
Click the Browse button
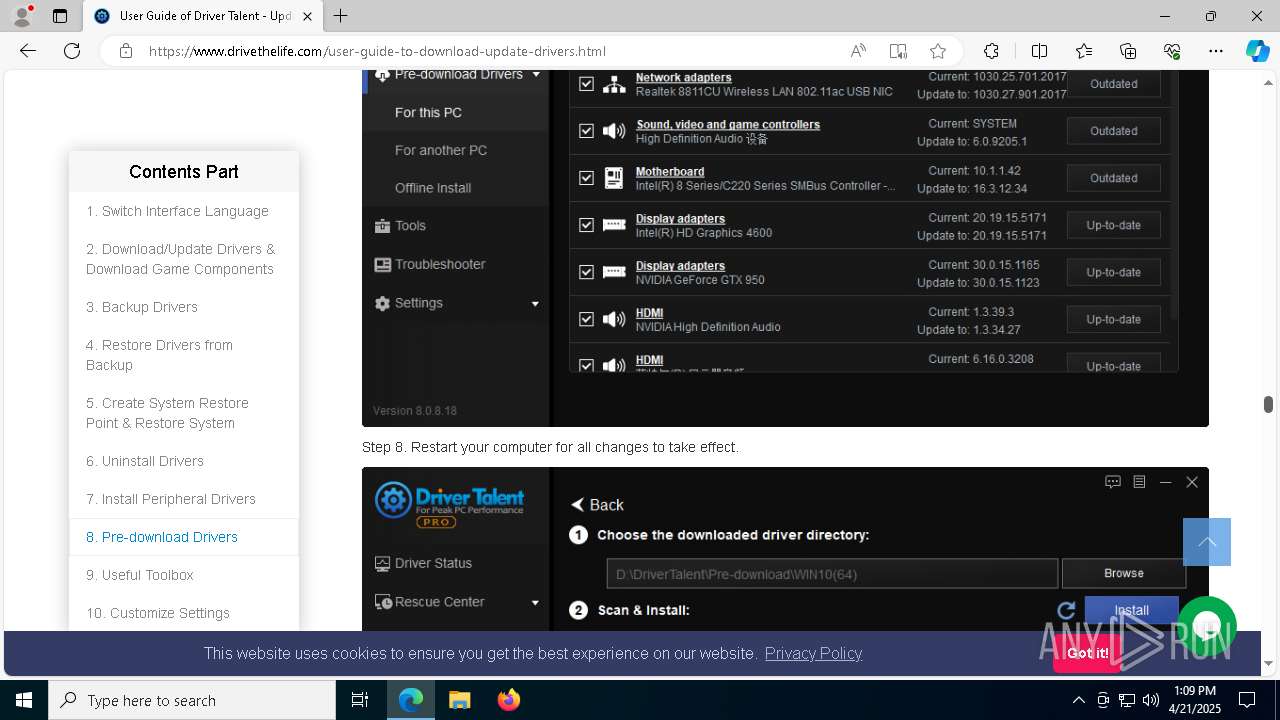[1123, 573]
